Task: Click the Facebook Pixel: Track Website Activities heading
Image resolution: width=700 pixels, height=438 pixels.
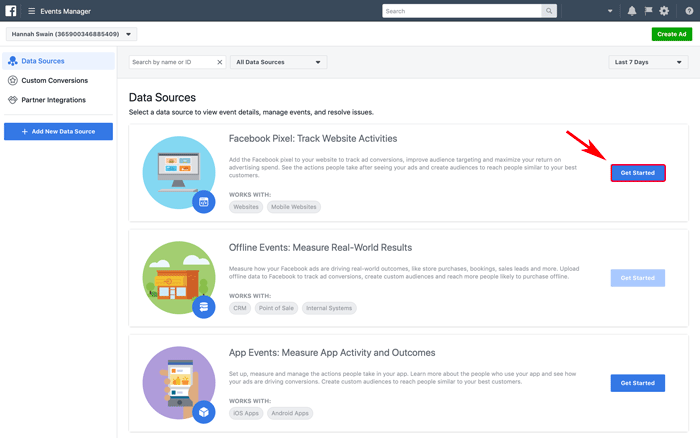Action: 313,138
